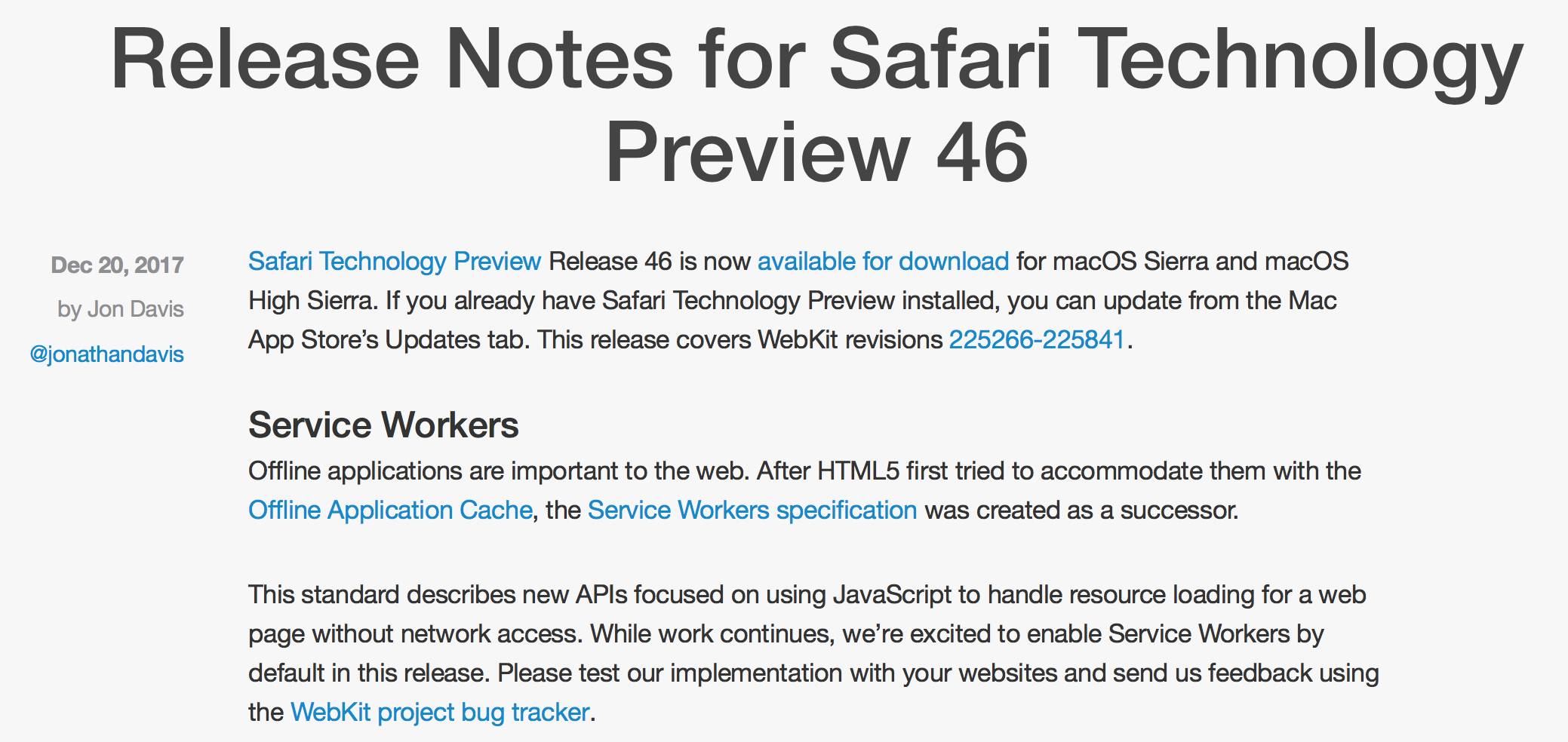Click the 'by Jon Davis' author byline
The height and width of the screenshot is (742, 1568).
click(x=120, y=308)
